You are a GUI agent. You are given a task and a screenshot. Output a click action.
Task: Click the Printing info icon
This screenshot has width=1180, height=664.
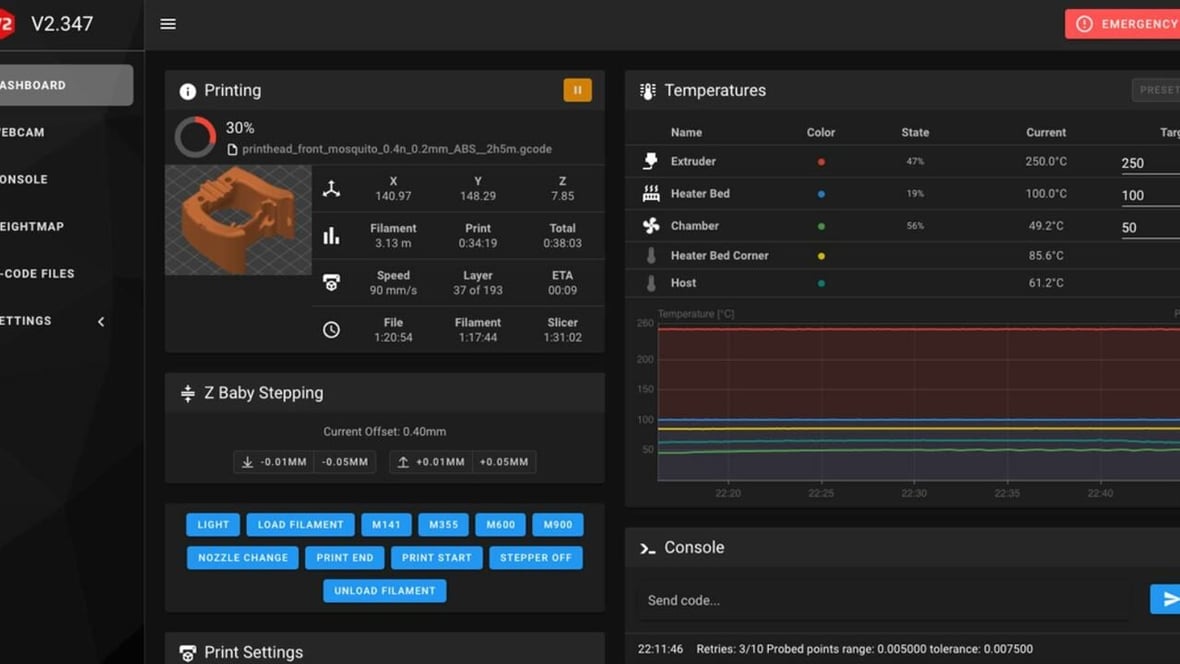pyautogui.click(x=187, y=91)
